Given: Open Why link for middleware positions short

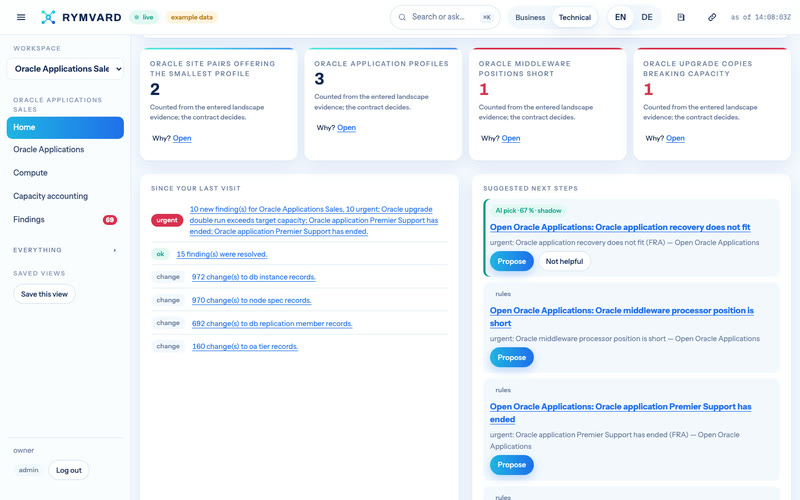Looking at the screenshot, I should pyautogui.click(x=511, y=138).
